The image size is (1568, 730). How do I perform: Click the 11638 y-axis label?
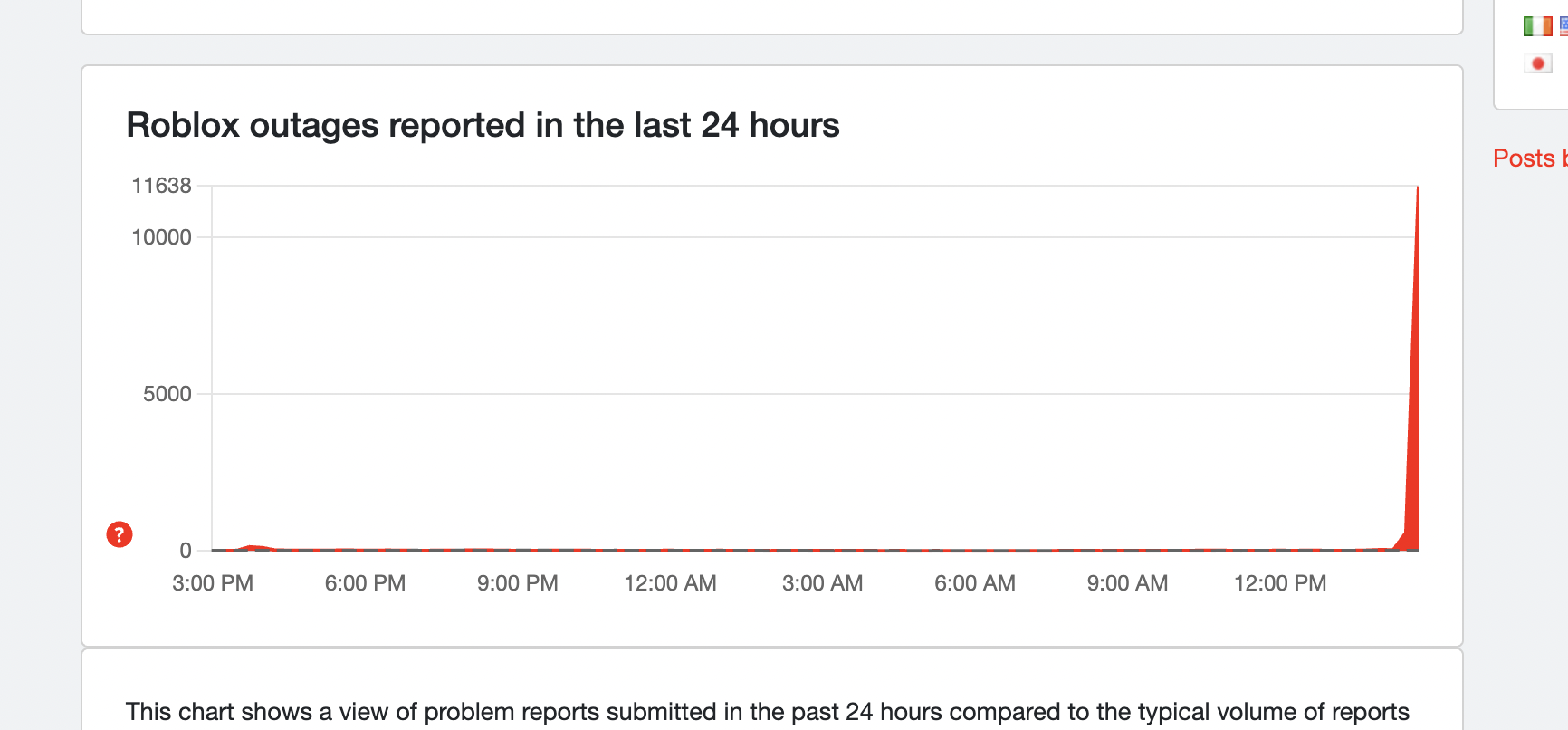click(161, 186)
